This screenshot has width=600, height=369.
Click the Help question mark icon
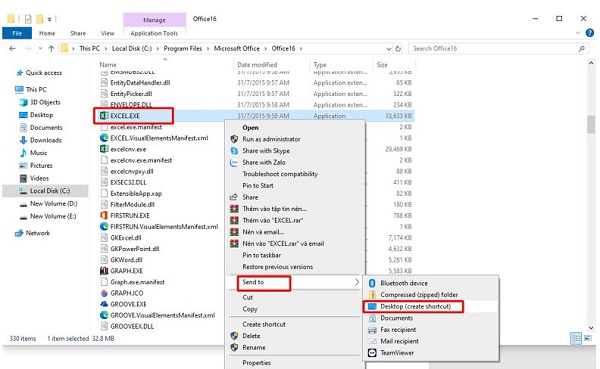(590, 33)
